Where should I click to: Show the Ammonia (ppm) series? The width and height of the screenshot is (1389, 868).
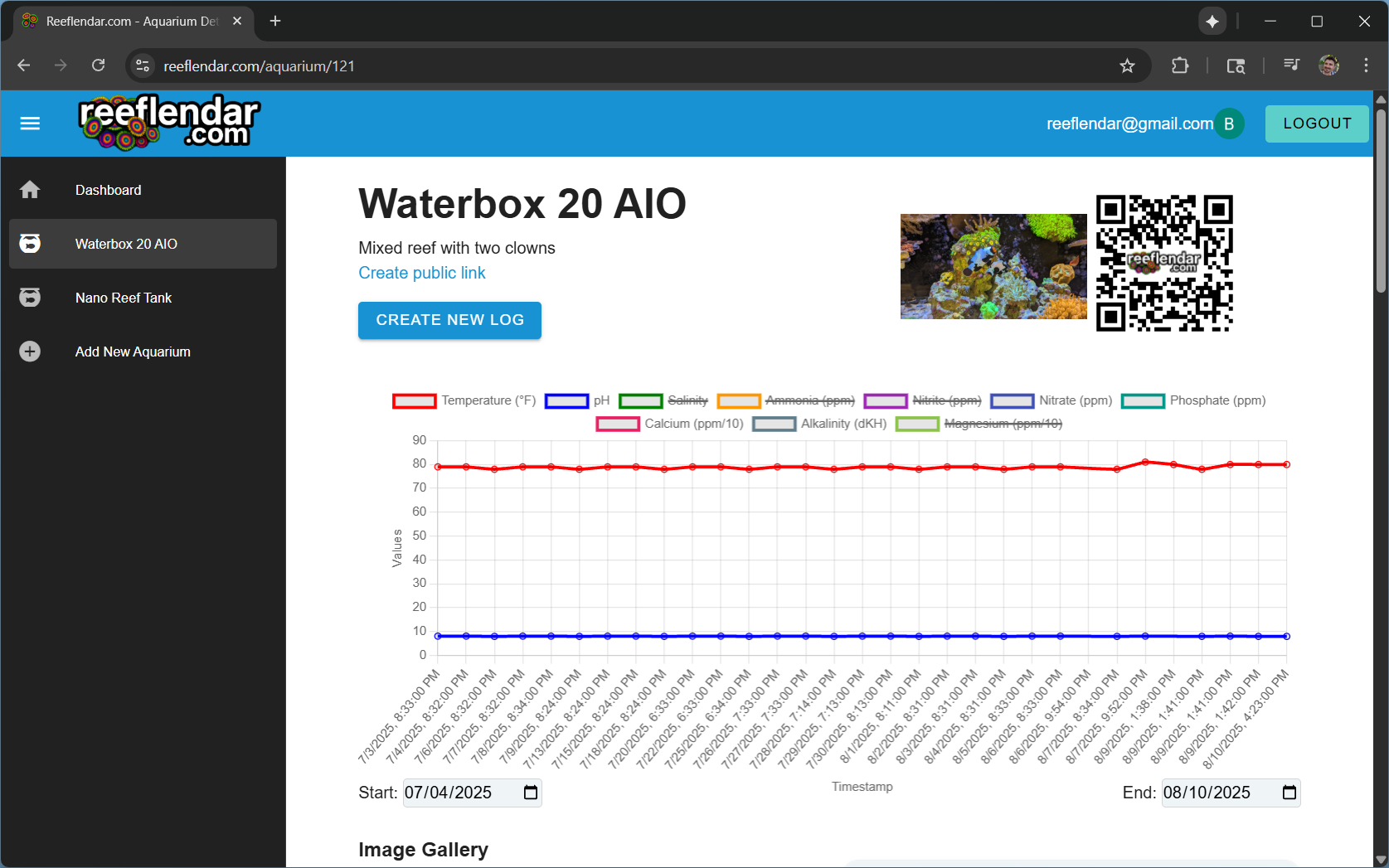coord(786,400)
